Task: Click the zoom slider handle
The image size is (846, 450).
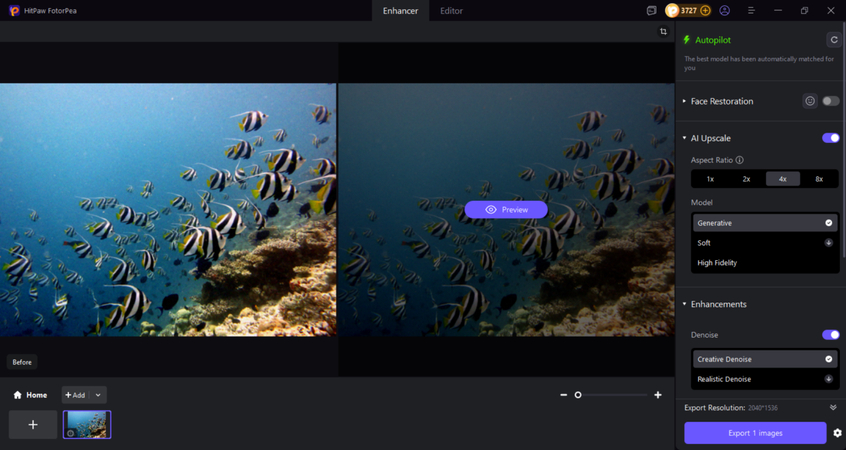Action: coord(578,395)
